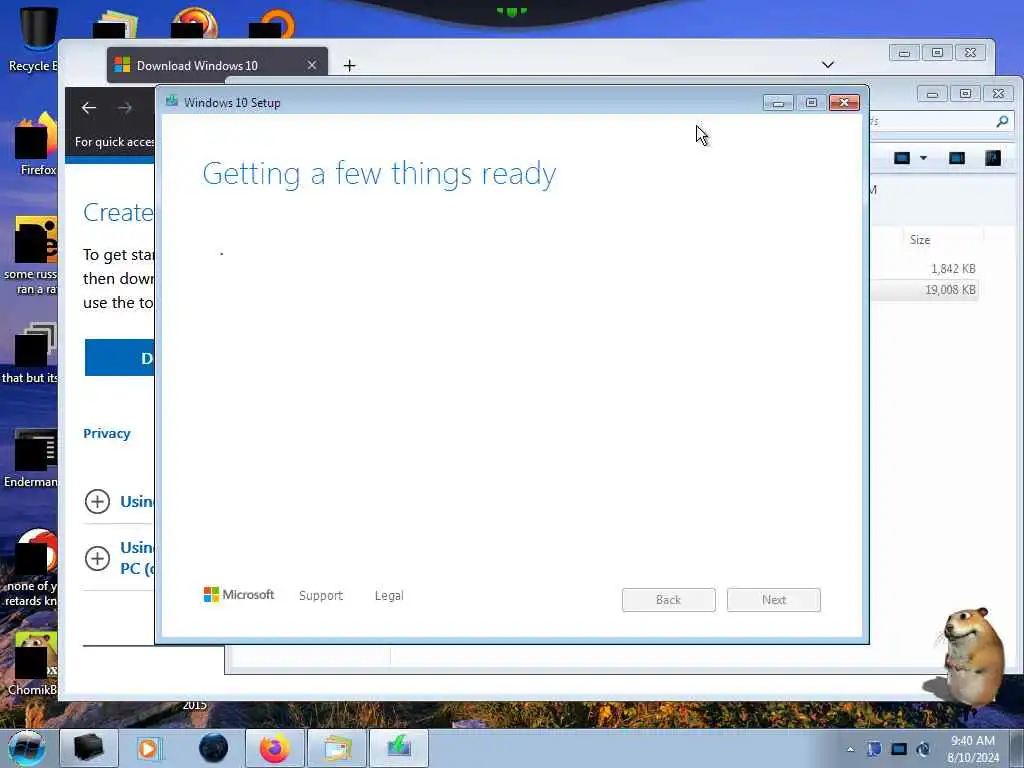
Task: Click the Back button in Setup
Action: pos(669,600)
